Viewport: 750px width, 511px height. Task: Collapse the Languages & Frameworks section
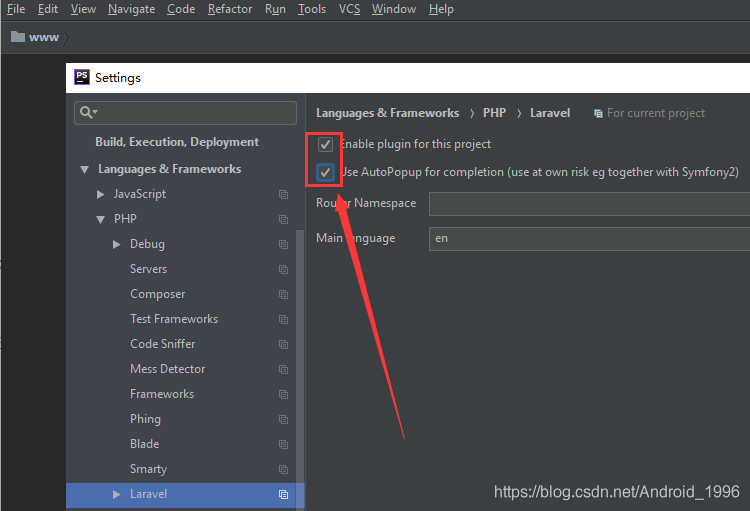click(85, 169)
